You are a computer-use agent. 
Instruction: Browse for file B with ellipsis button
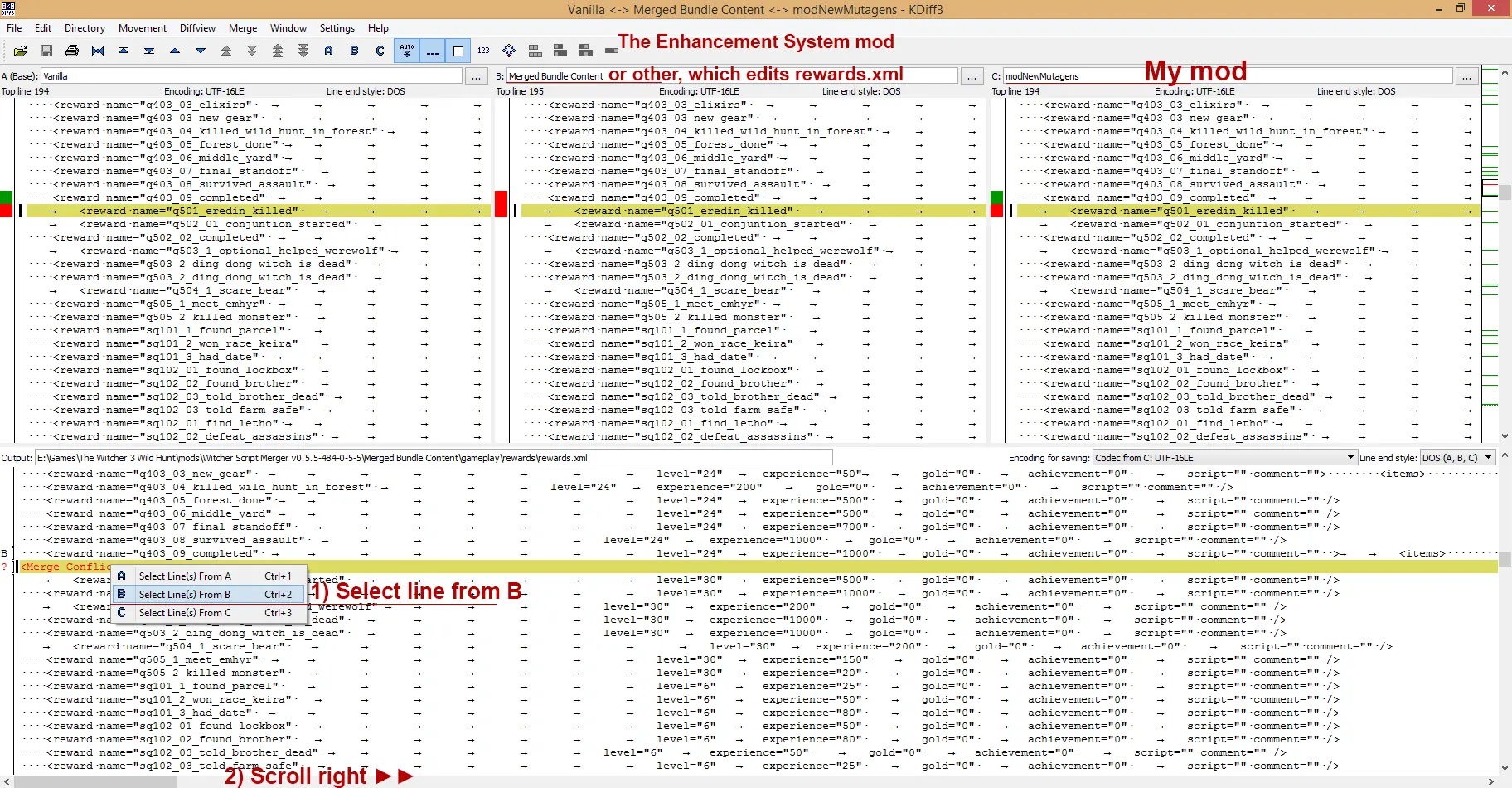[972, 76]
